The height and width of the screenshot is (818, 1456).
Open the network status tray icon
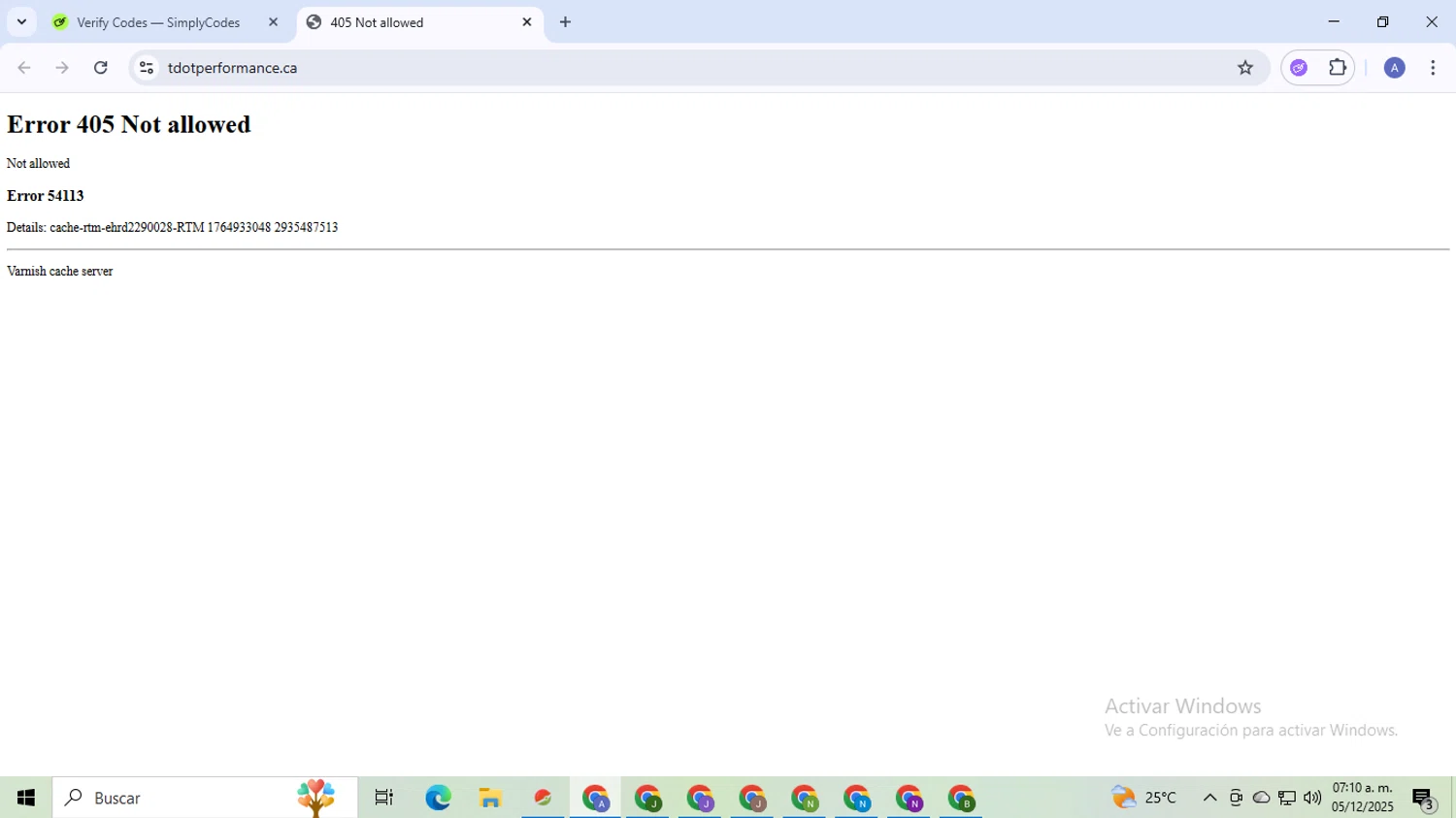pyautogui.click(x=1287, y=798)
